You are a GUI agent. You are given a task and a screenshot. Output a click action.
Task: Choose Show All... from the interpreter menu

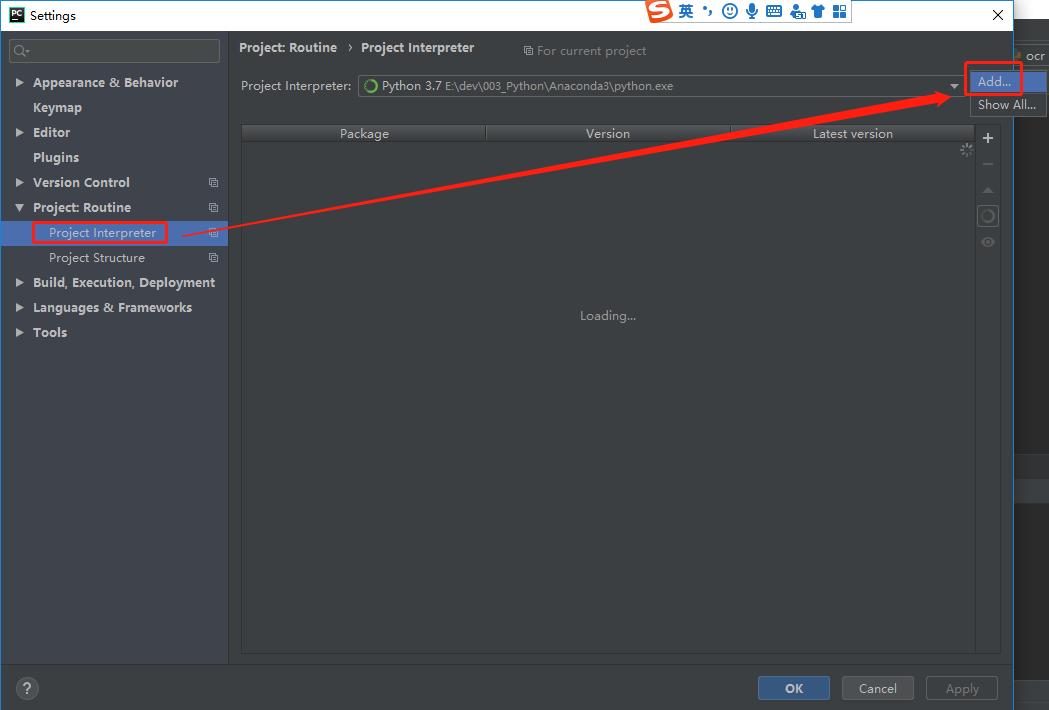(x=1006, y=104)
